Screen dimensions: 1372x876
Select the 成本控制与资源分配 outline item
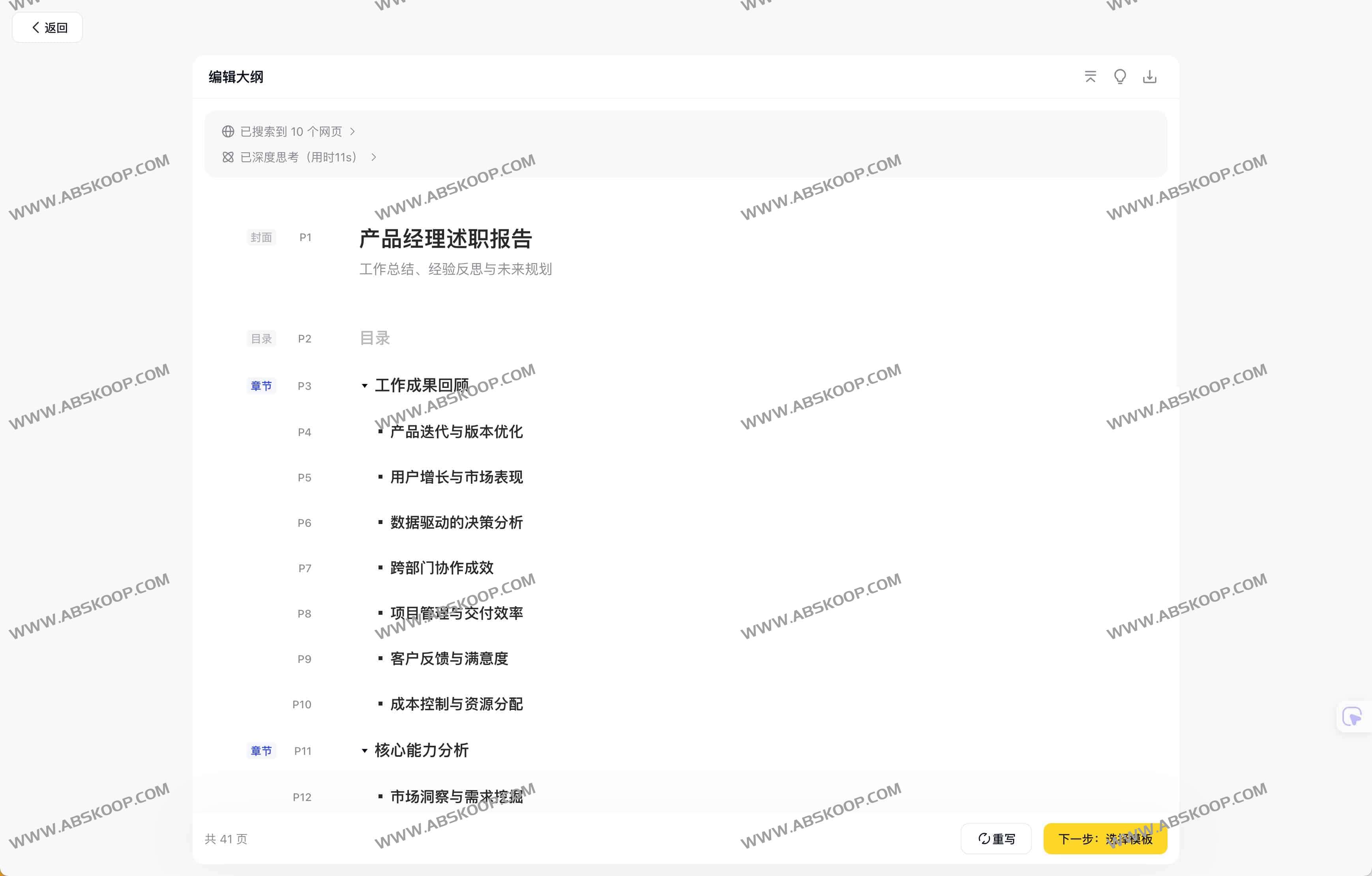coord(456,704)
